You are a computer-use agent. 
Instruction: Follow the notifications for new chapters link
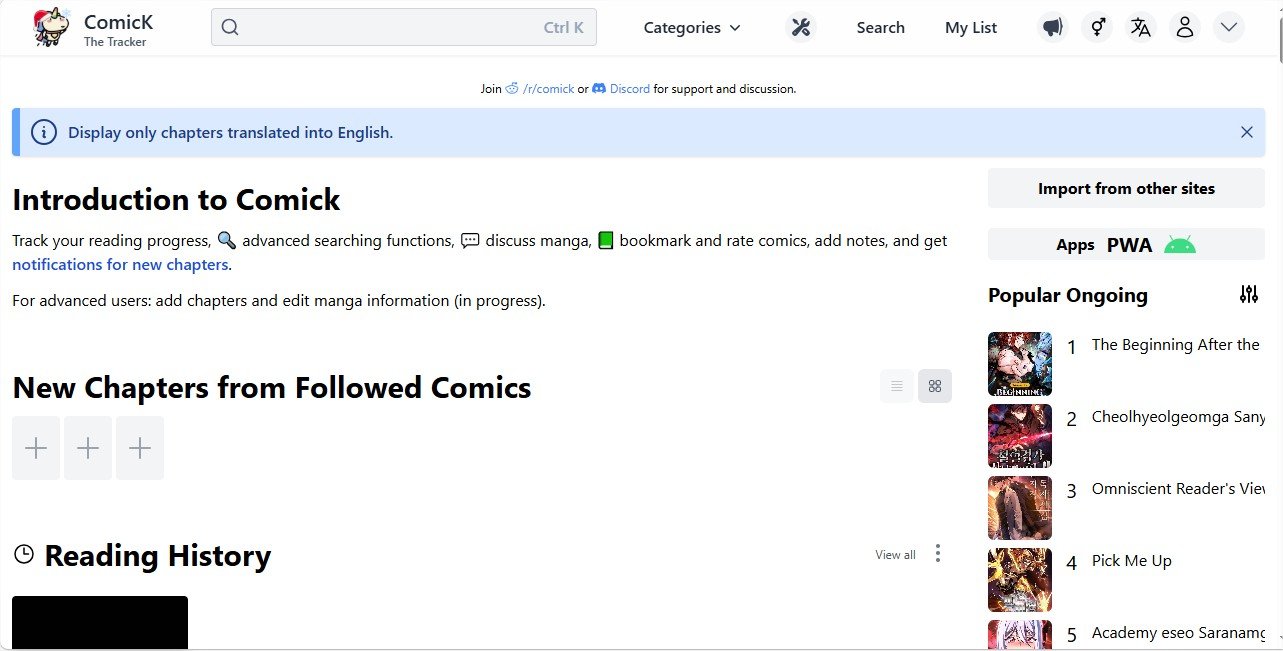point(120,265)
